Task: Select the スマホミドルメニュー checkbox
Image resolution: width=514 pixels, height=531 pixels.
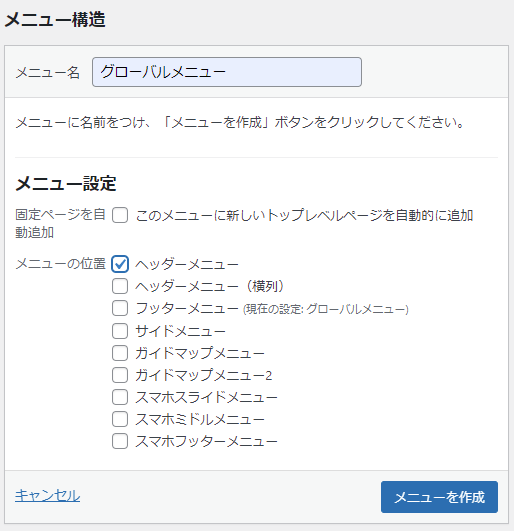Action: [x=120, y=419]
